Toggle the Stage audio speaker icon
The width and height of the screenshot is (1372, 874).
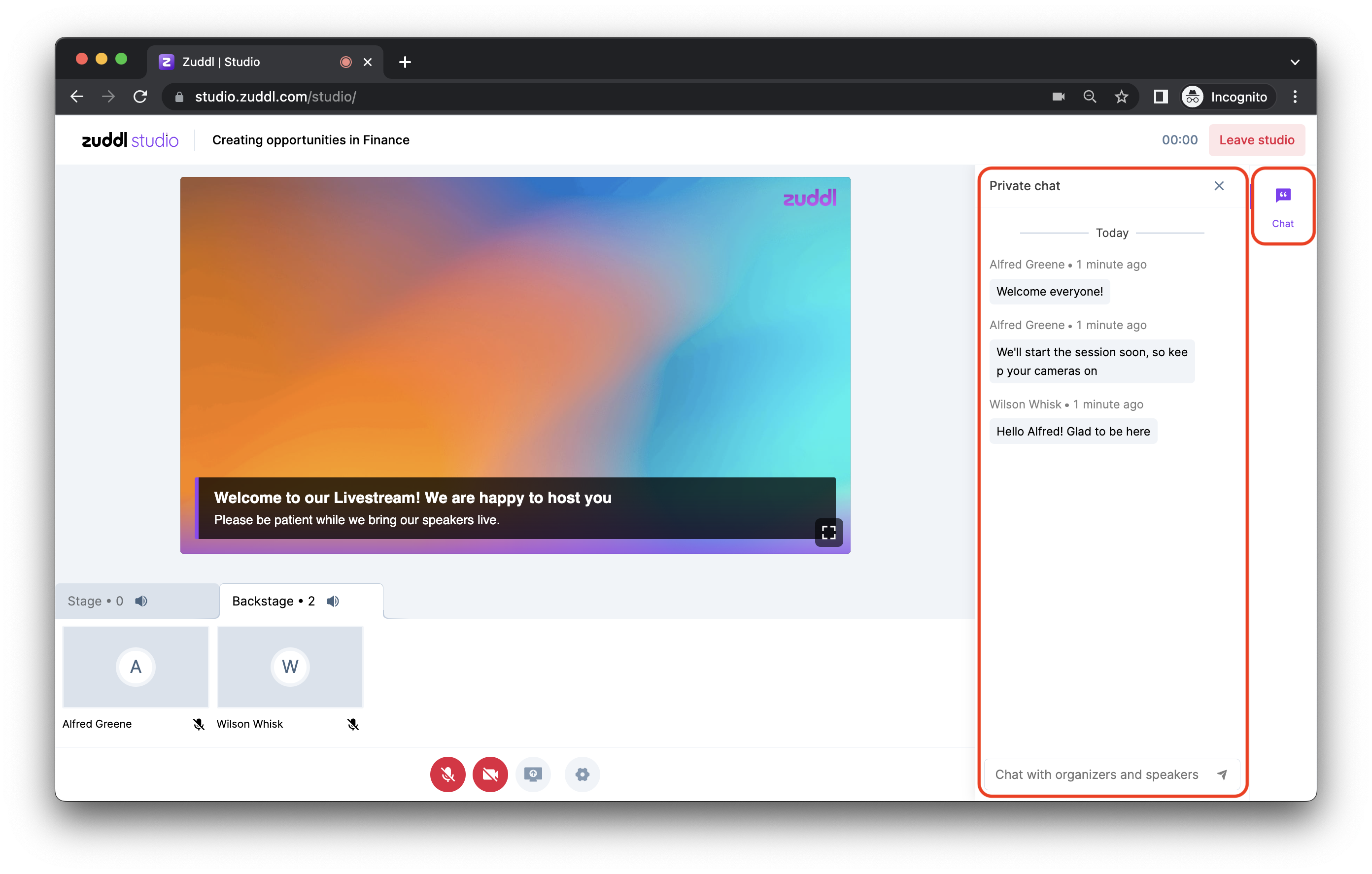click(141, 601)
